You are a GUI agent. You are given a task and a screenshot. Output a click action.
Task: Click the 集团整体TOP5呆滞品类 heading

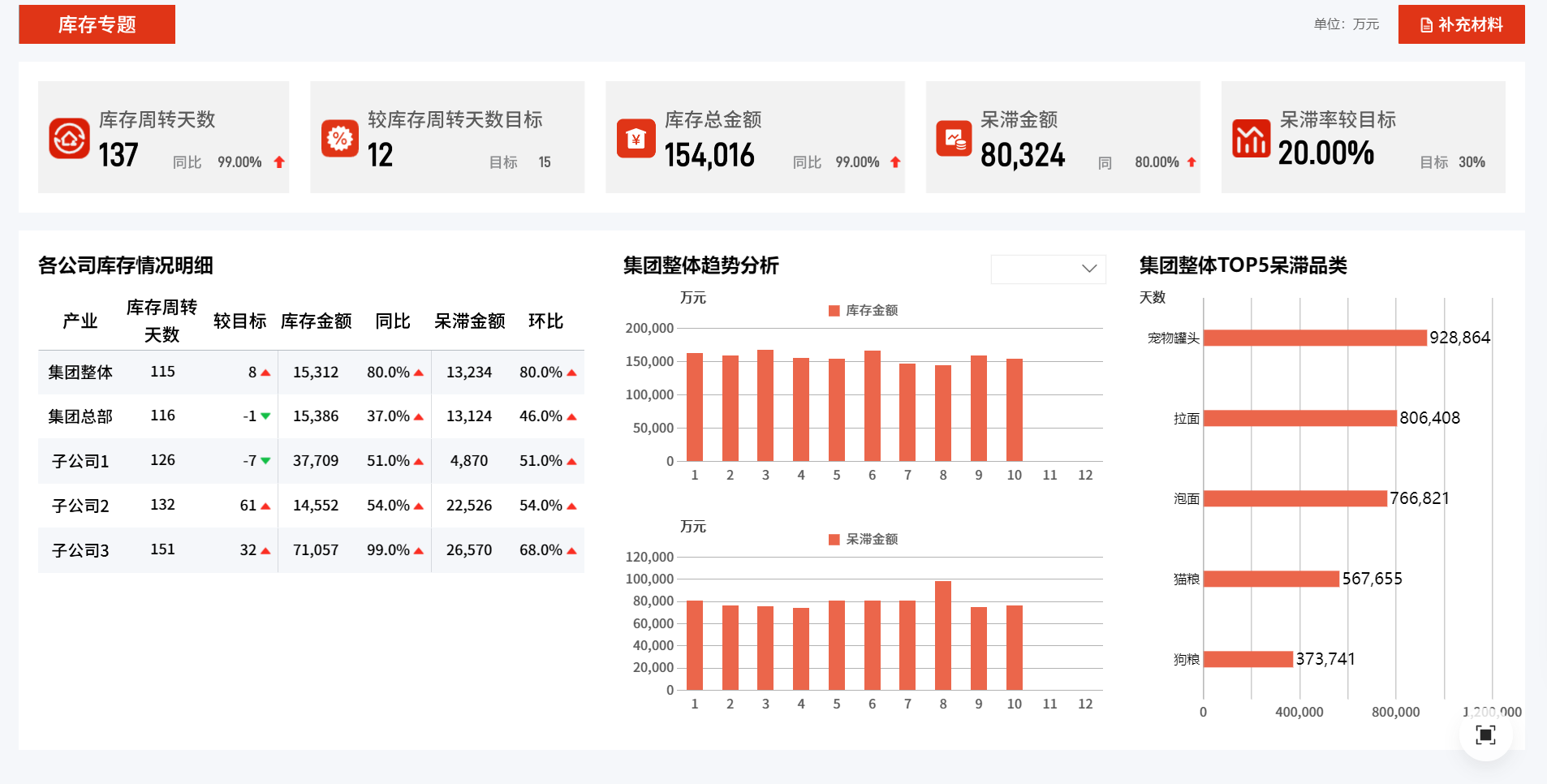pos(1243,265)
